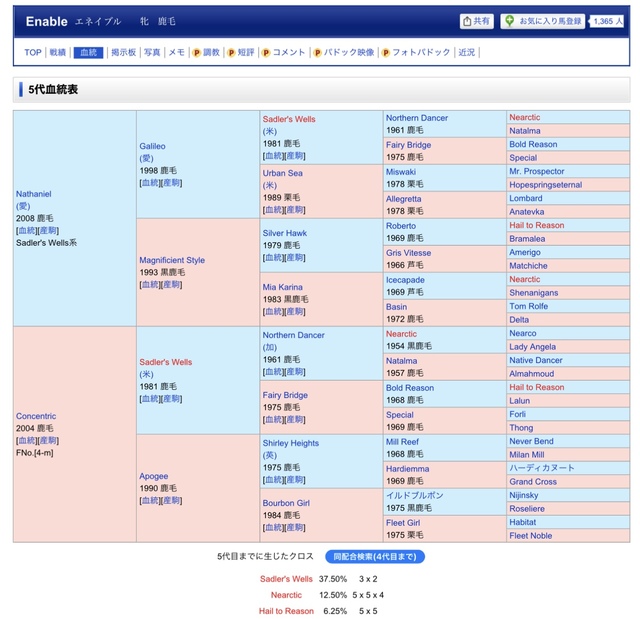Click Hail to Reason in cross summary
The height and width of the screenshot is (619, 640).
[286, 611]
